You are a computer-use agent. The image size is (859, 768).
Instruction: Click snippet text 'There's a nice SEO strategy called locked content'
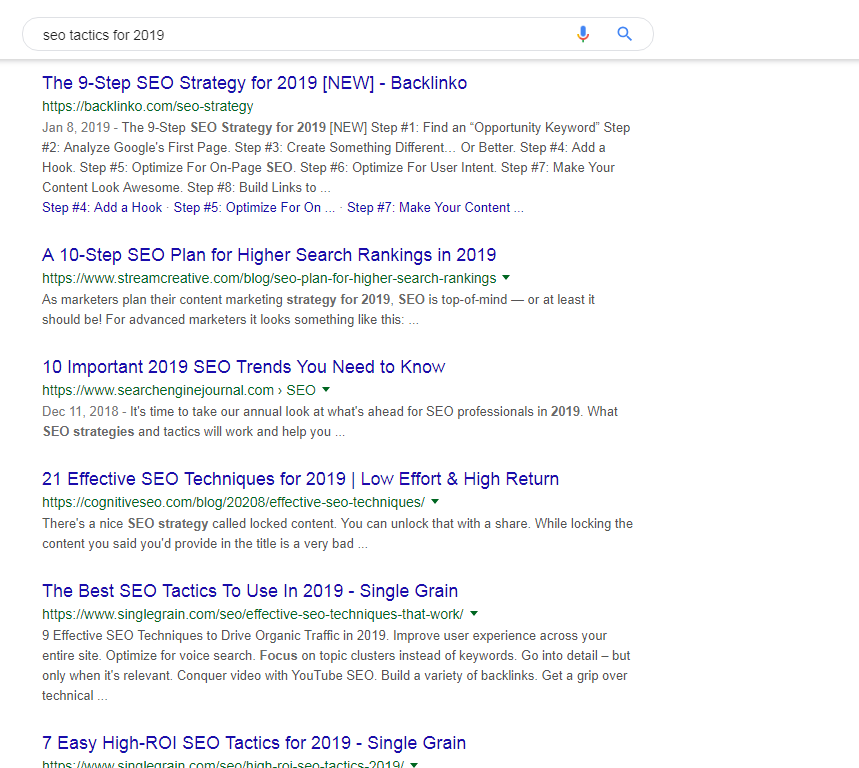188,524
